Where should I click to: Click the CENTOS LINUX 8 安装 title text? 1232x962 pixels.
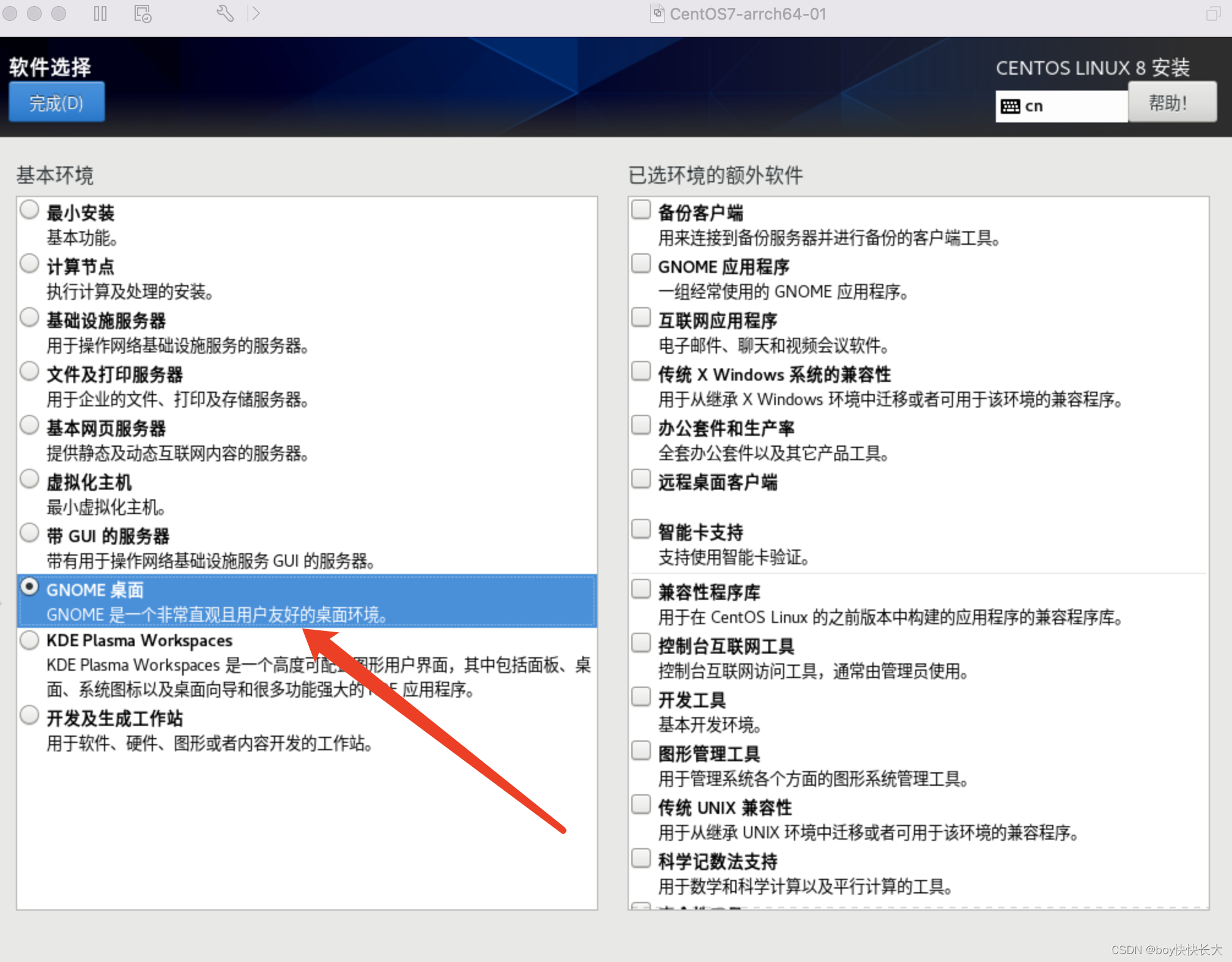1093,68
